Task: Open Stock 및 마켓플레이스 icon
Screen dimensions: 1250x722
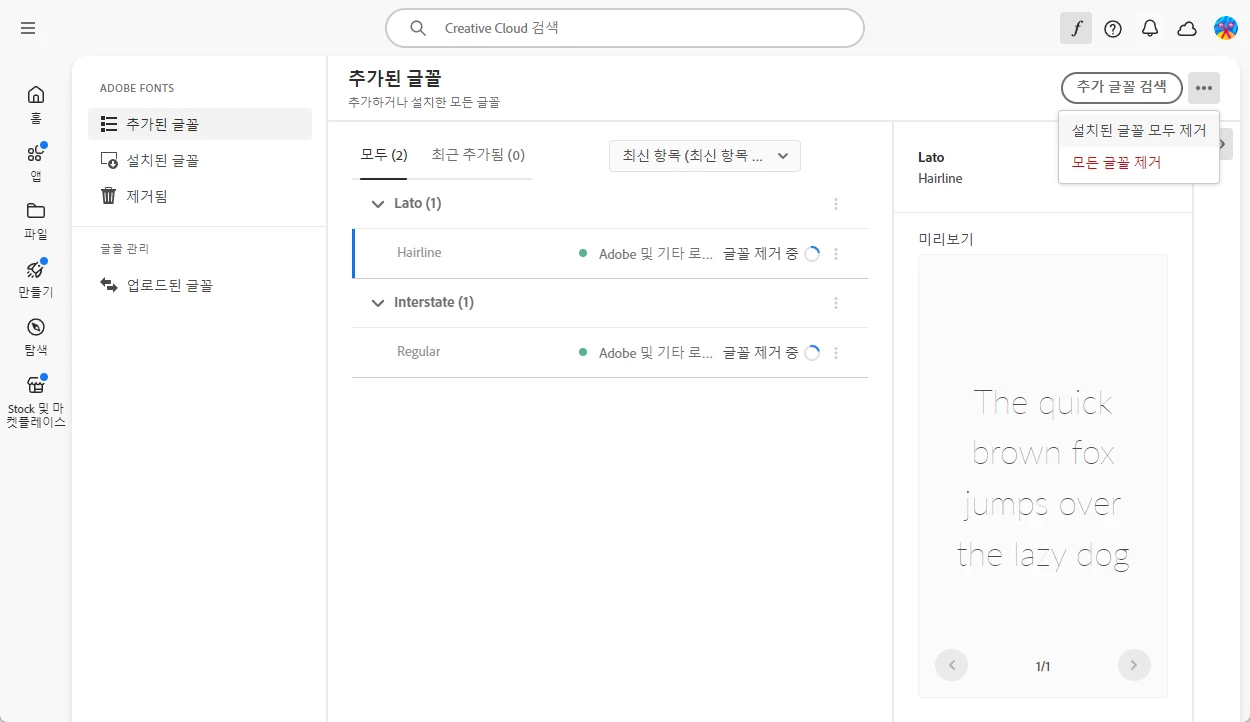Action: coord(36,401)
